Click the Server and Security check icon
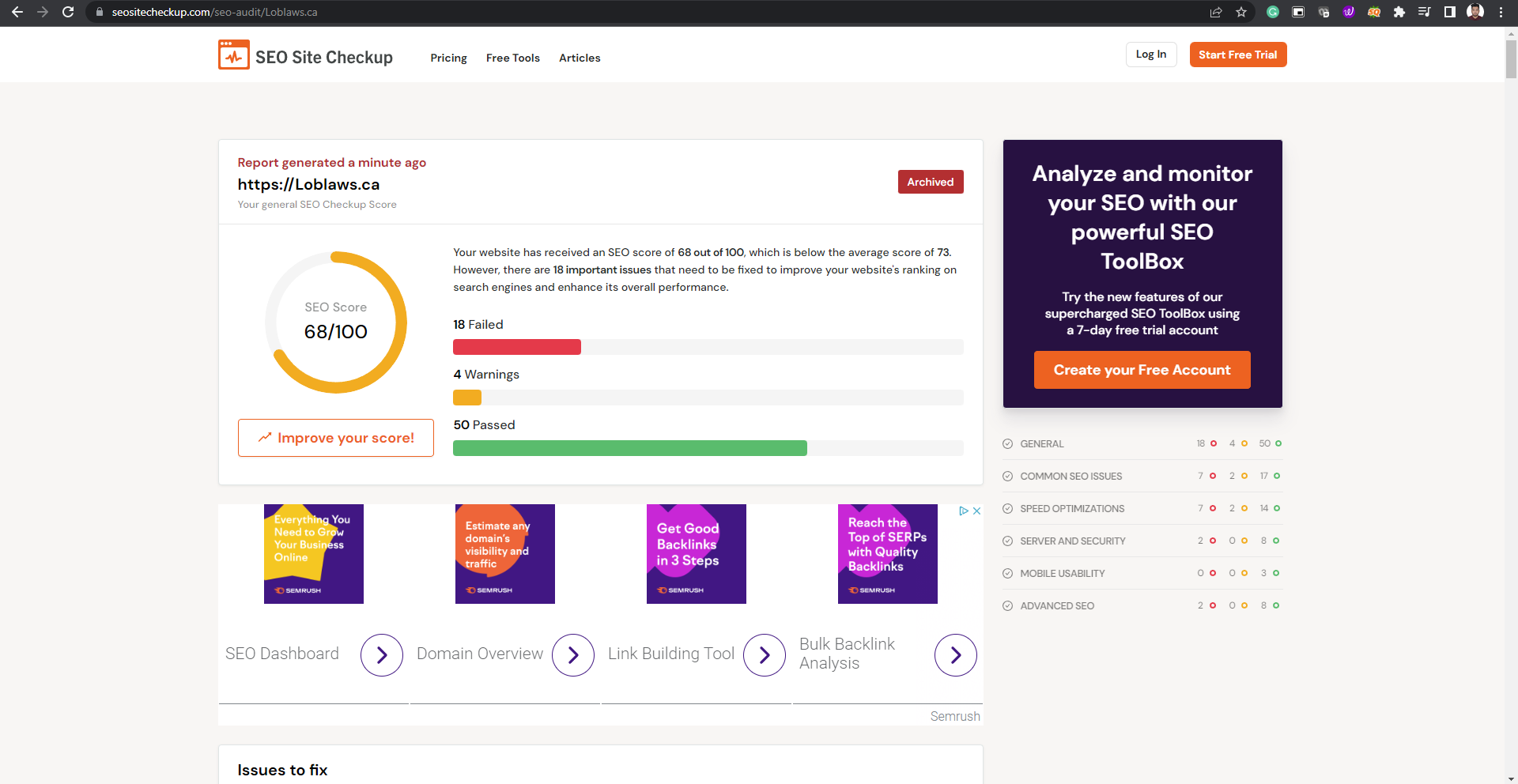The height and width of the screenshot is (784, 1518). [1008, 541]
